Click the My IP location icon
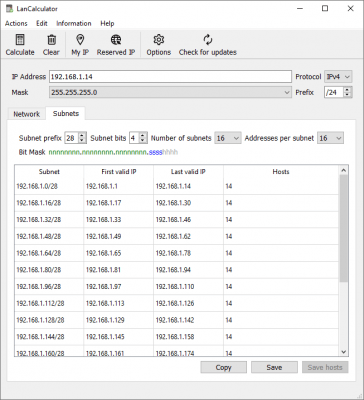 tap(80, 40)
